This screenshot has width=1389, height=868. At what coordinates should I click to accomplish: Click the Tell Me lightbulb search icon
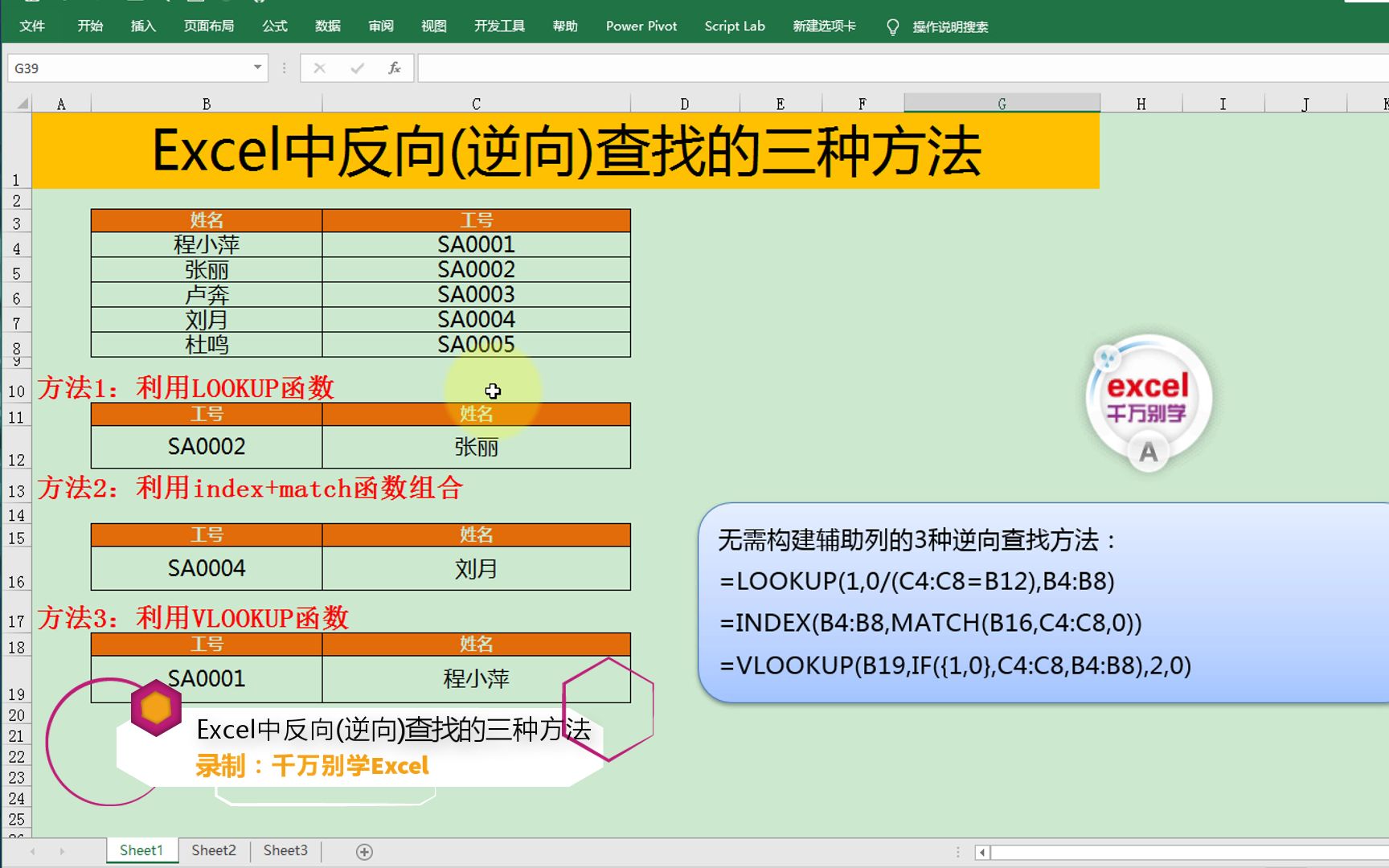pos(892,26)
